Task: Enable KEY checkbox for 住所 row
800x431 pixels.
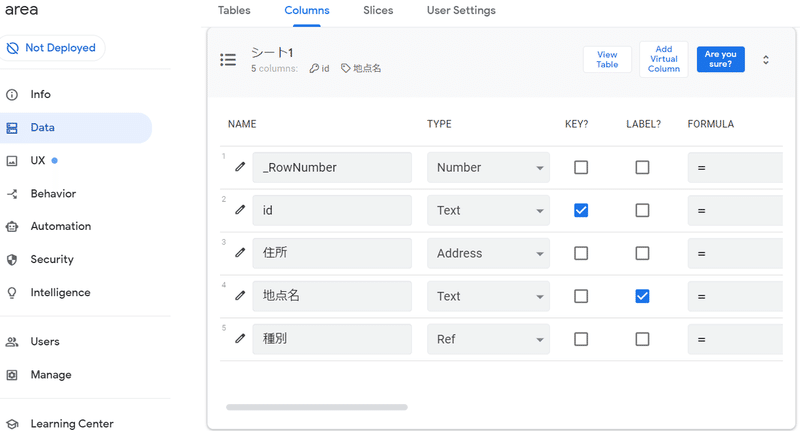Action: [x=581, y=253]
